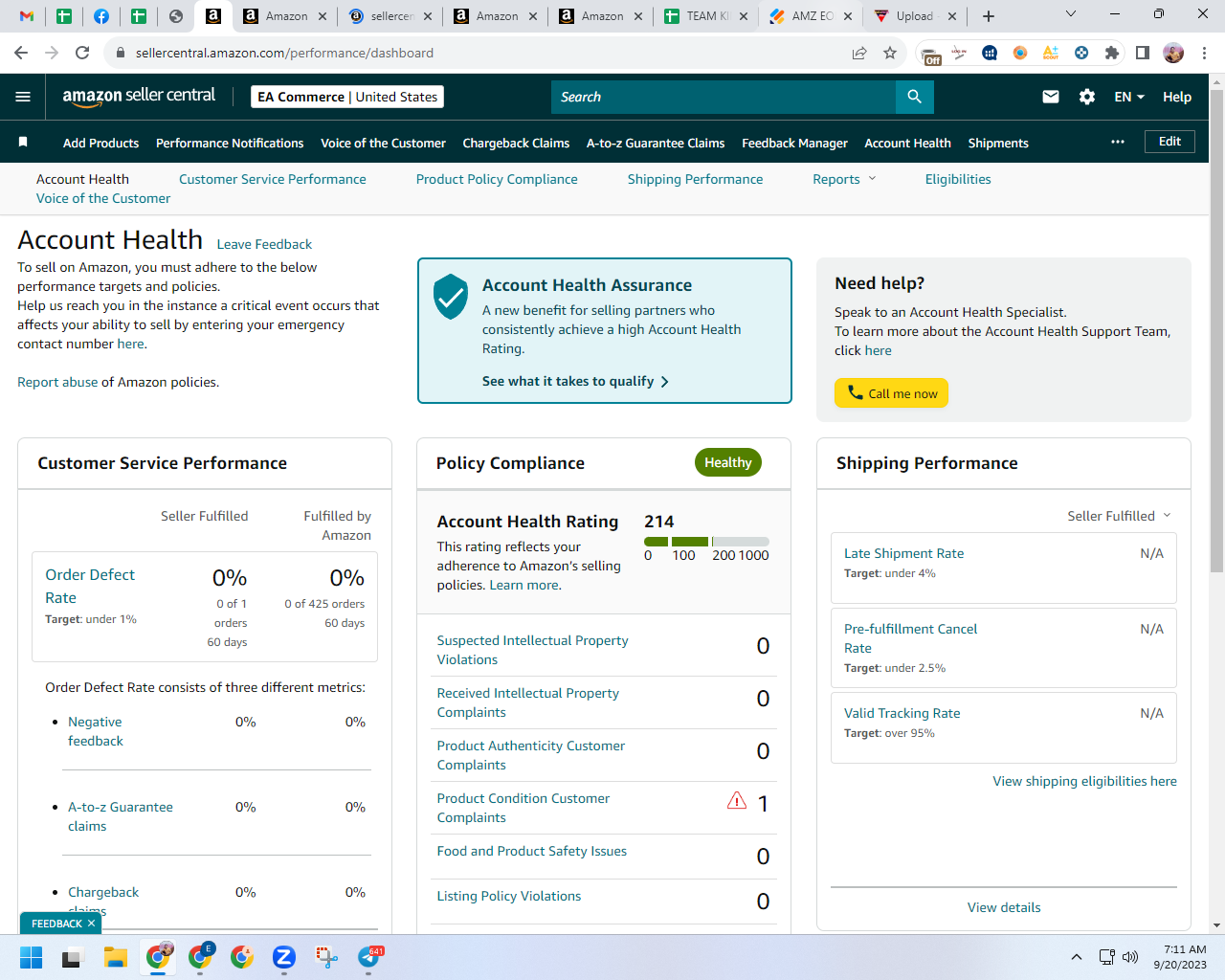Image resolution: width=1225 pixels, height=980 pixels.
Task: Switch to the Upload browser tab
Action: tap(916, 16)
